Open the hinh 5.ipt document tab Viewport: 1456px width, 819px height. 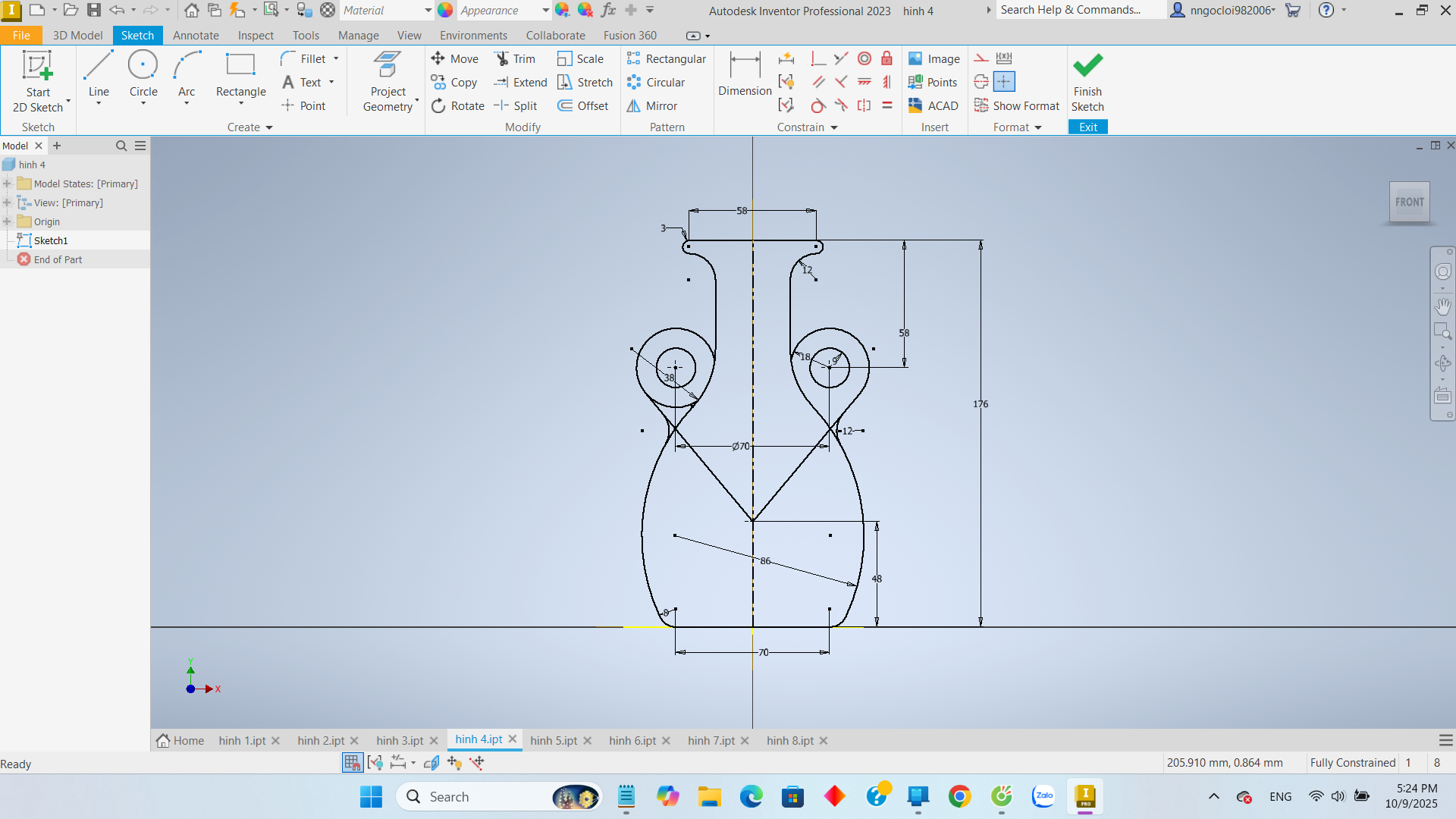coord(554,740)
